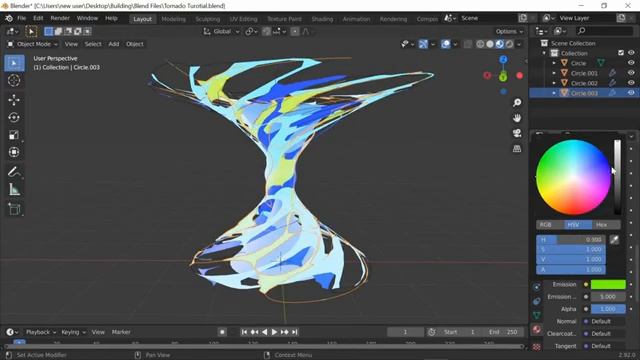Open the Texture properties tab icon
Screen dimensions: 640x360
point(536,347)
